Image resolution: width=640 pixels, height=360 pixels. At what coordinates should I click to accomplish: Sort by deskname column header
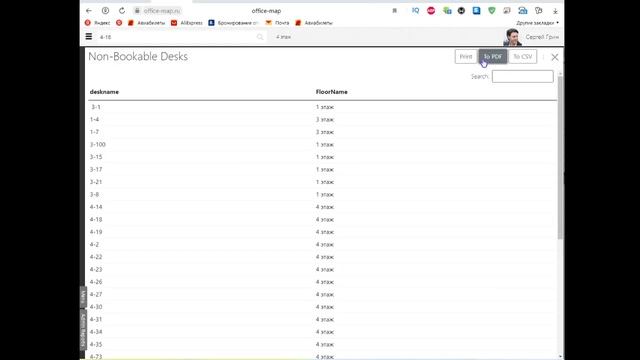104,92
